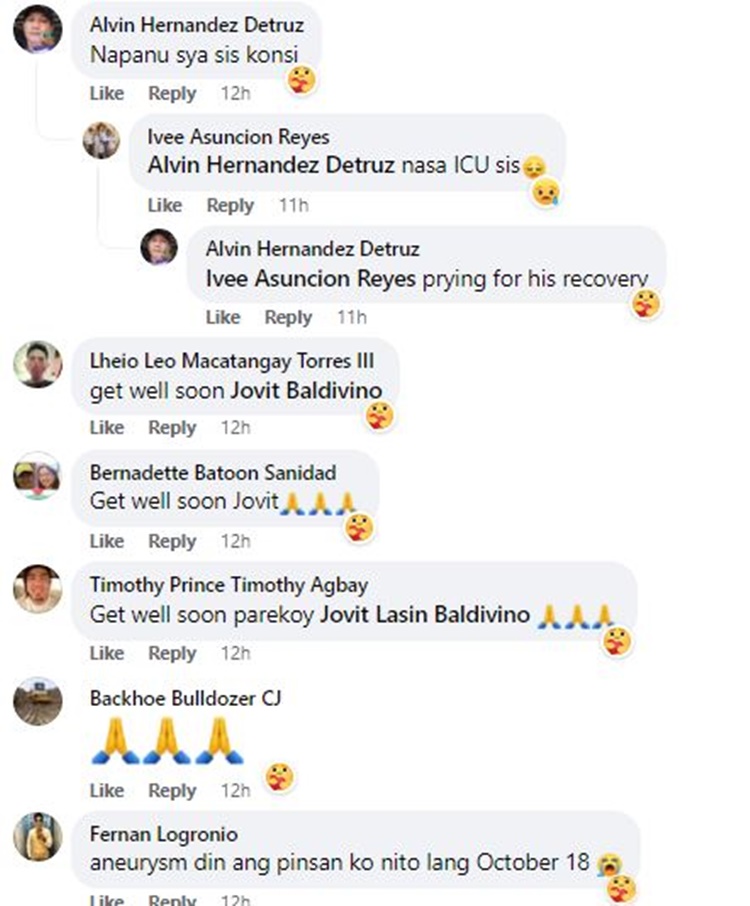750x906 pixels.
Task: Click care reaction on Bernadette Batoon Sanidad's comment
Action: pos(359,528)
